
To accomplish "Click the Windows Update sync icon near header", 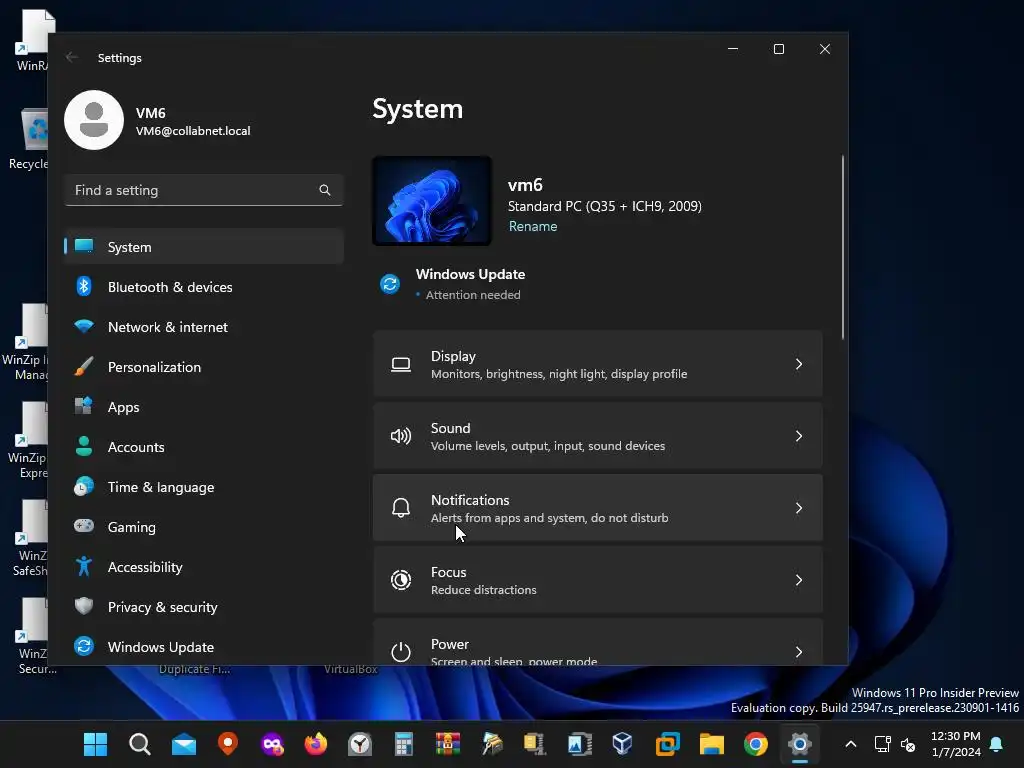I will click(x=390, y=284).
